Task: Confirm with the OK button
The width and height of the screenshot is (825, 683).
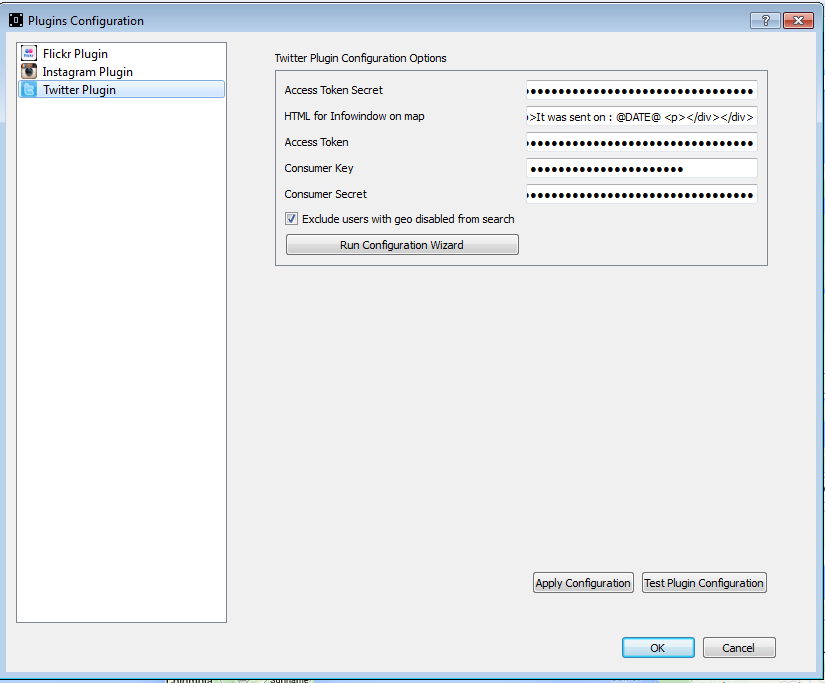Action: [658, 648]
